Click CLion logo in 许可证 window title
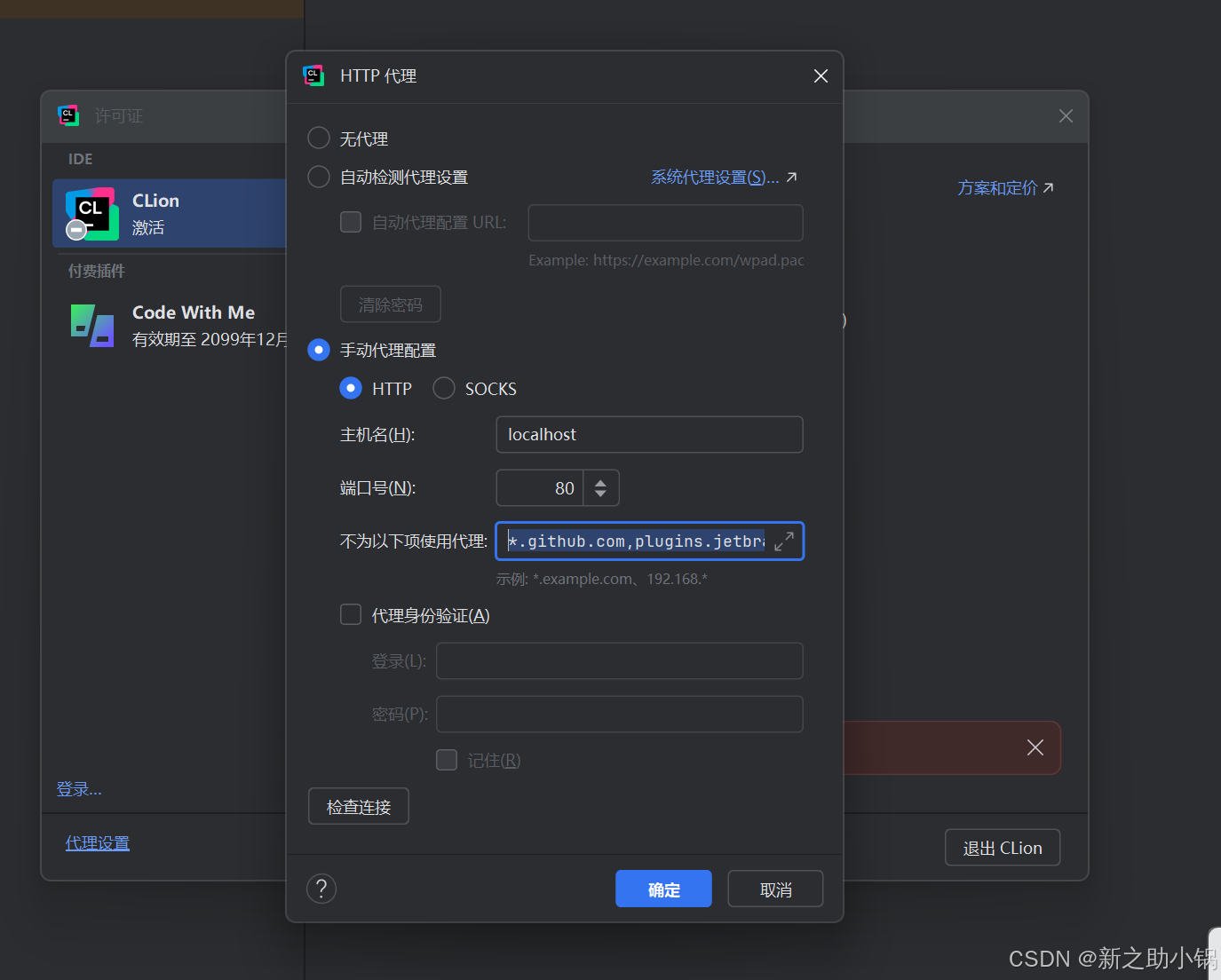Screen dimensions: 1221x980 pyautogui.click(x=68, y=115)
